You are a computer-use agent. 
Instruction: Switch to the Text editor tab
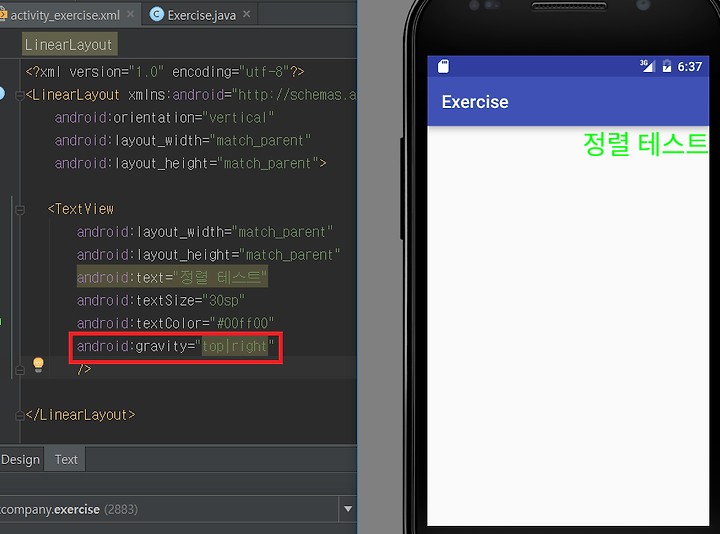66,459
